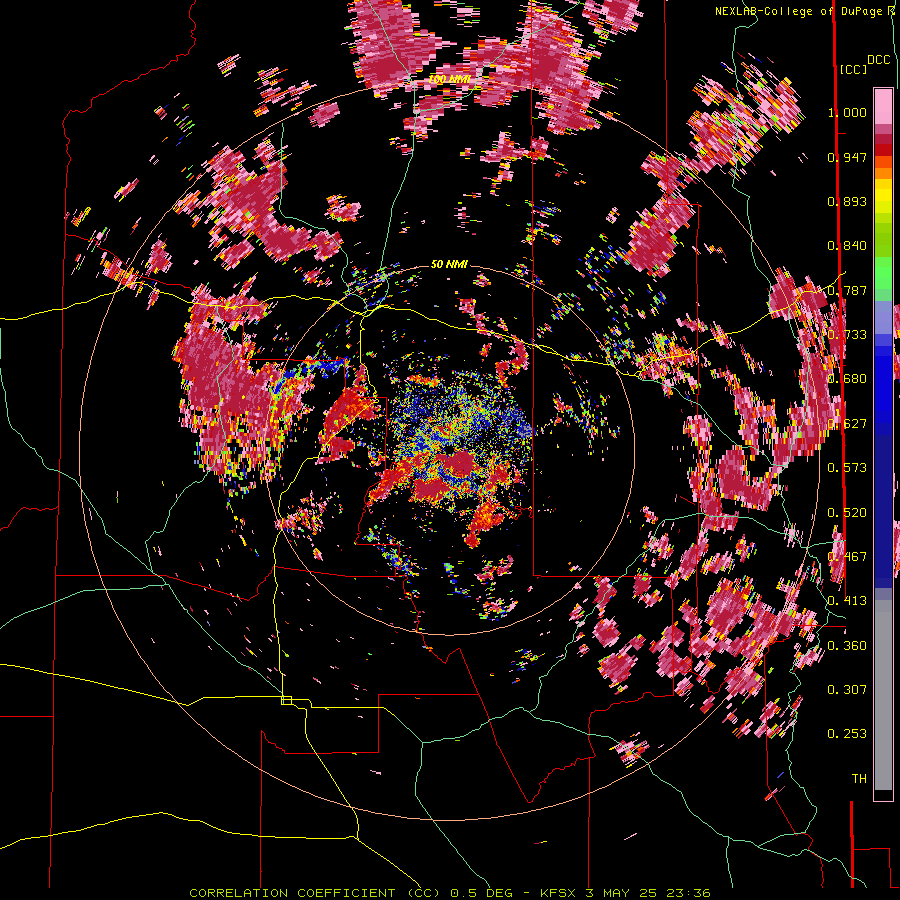This screenshot has width=900, height=900.
Task: Select the 50 NMI range ring label
Action: coord(449,264)
